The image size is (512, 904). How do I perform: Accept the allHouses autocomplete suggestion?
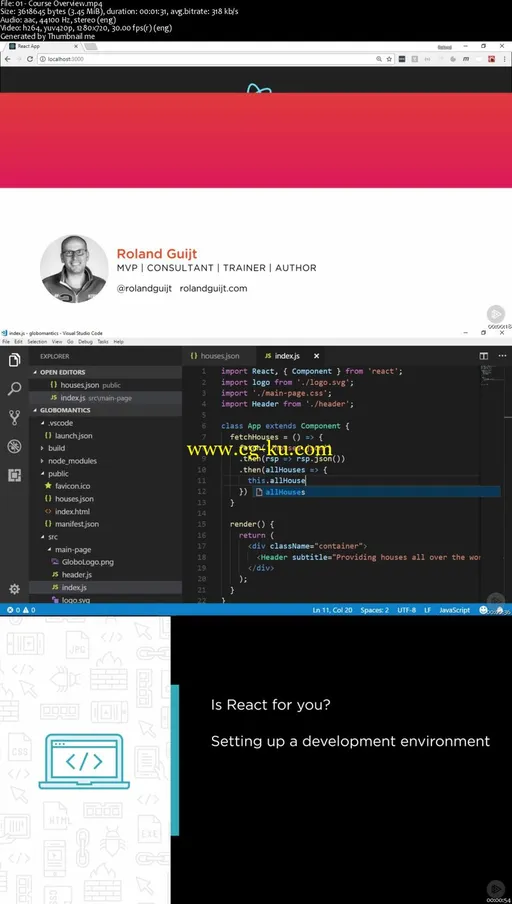pos(376,492)
